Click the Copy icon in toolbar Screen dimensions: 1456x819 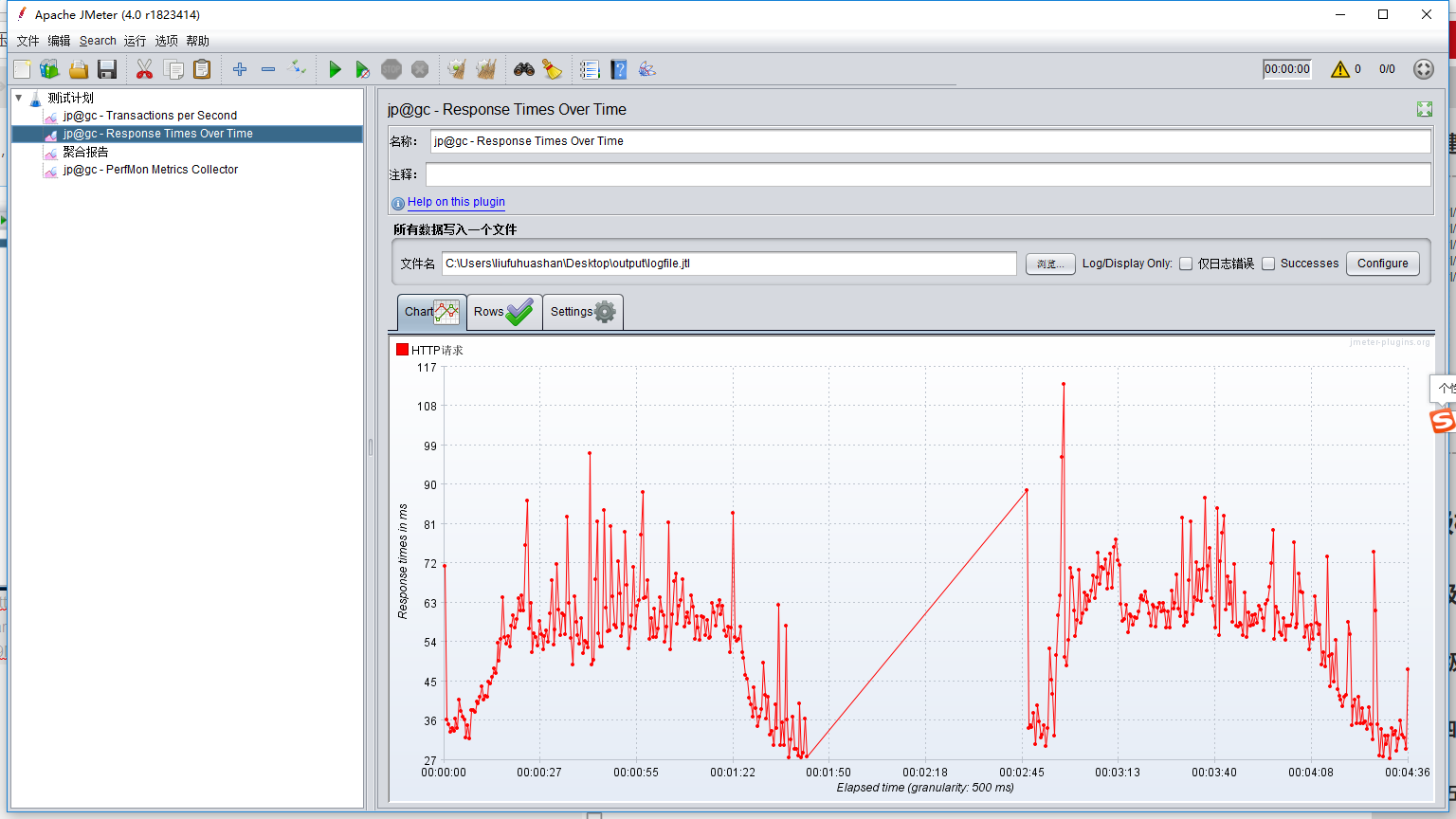[173, 69]
